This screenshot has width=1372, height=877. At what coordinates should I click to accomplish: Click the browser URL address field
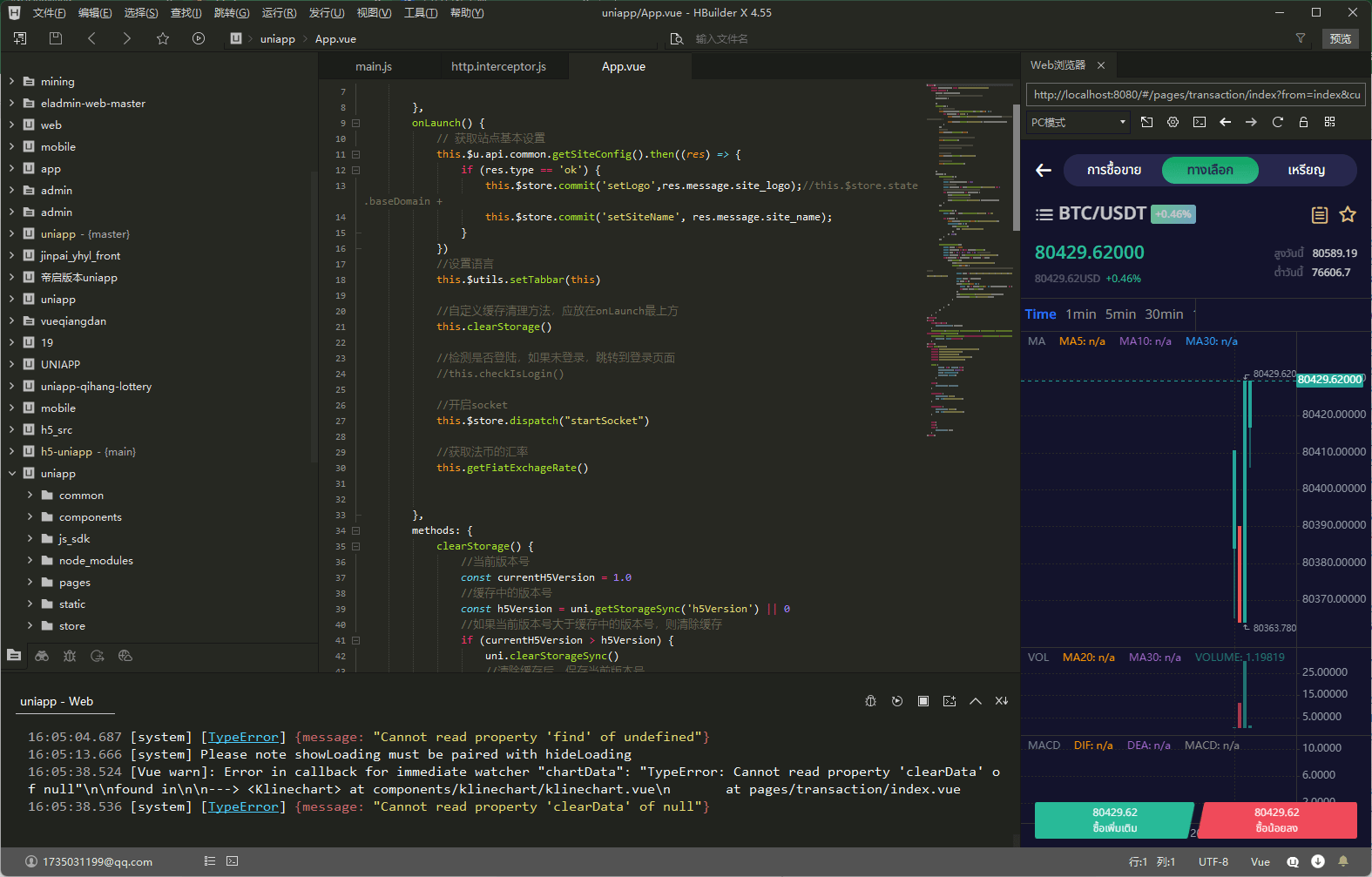click(1195, 95)
